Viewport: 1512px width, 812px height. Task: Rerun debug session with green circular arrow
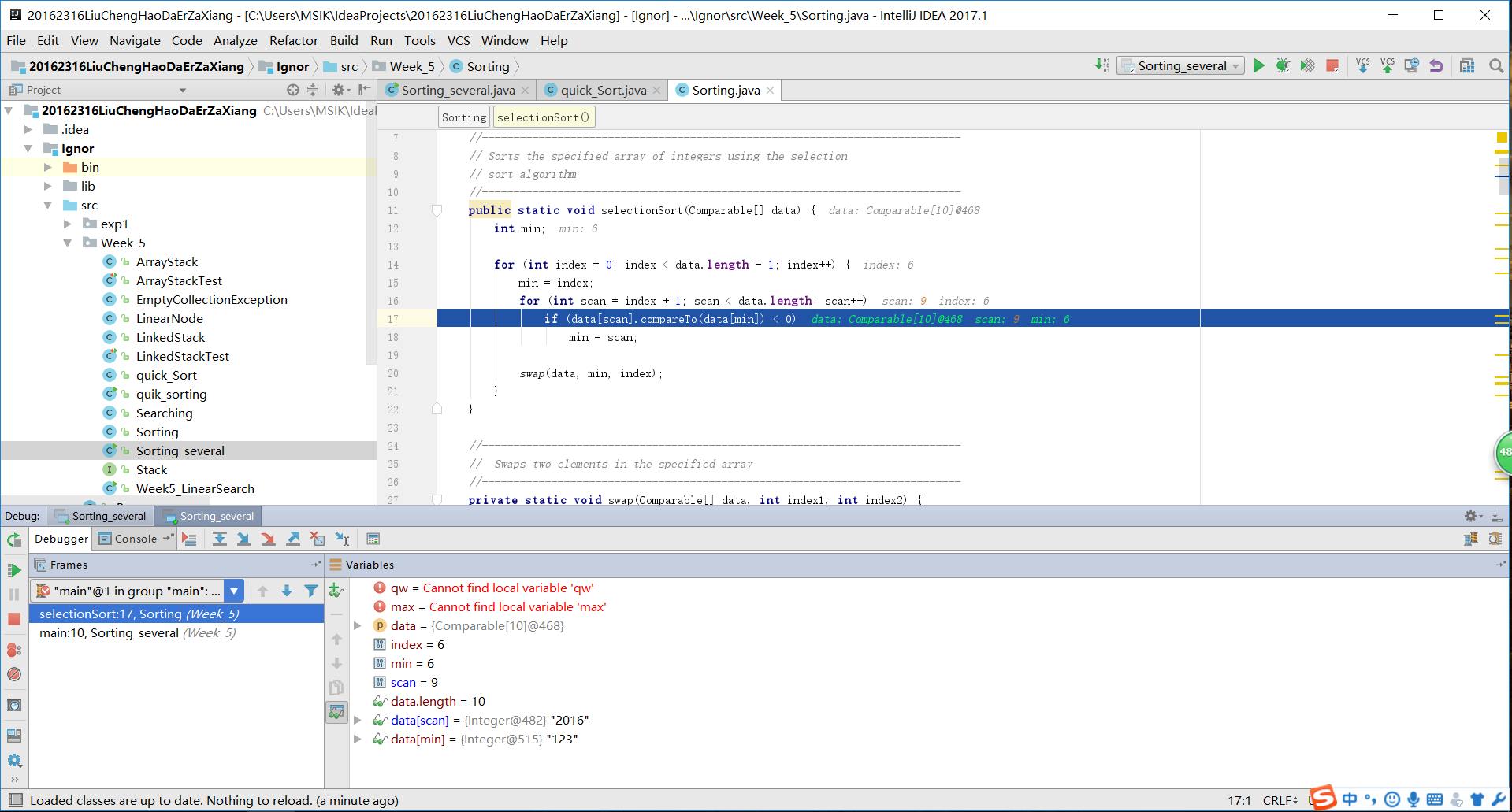pyautogui.click(x=14, y=539)
